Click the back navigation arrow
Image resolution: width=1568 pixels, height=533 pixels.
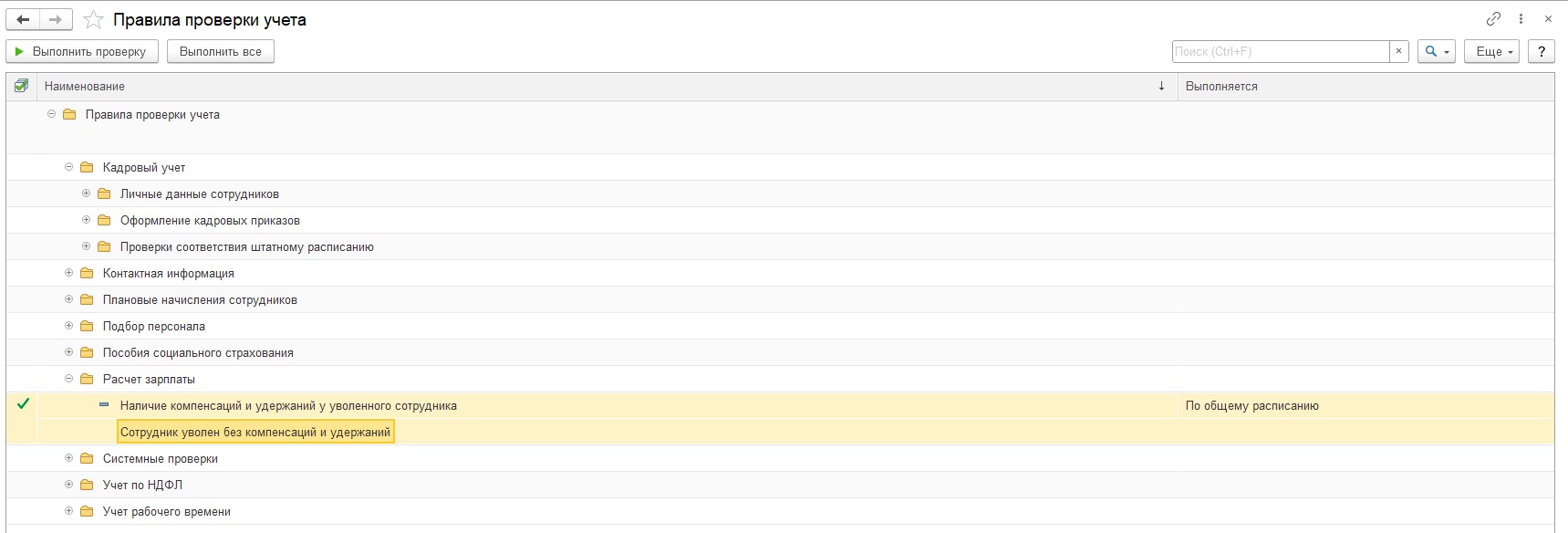pyautogui.click(x=23, y=19)
